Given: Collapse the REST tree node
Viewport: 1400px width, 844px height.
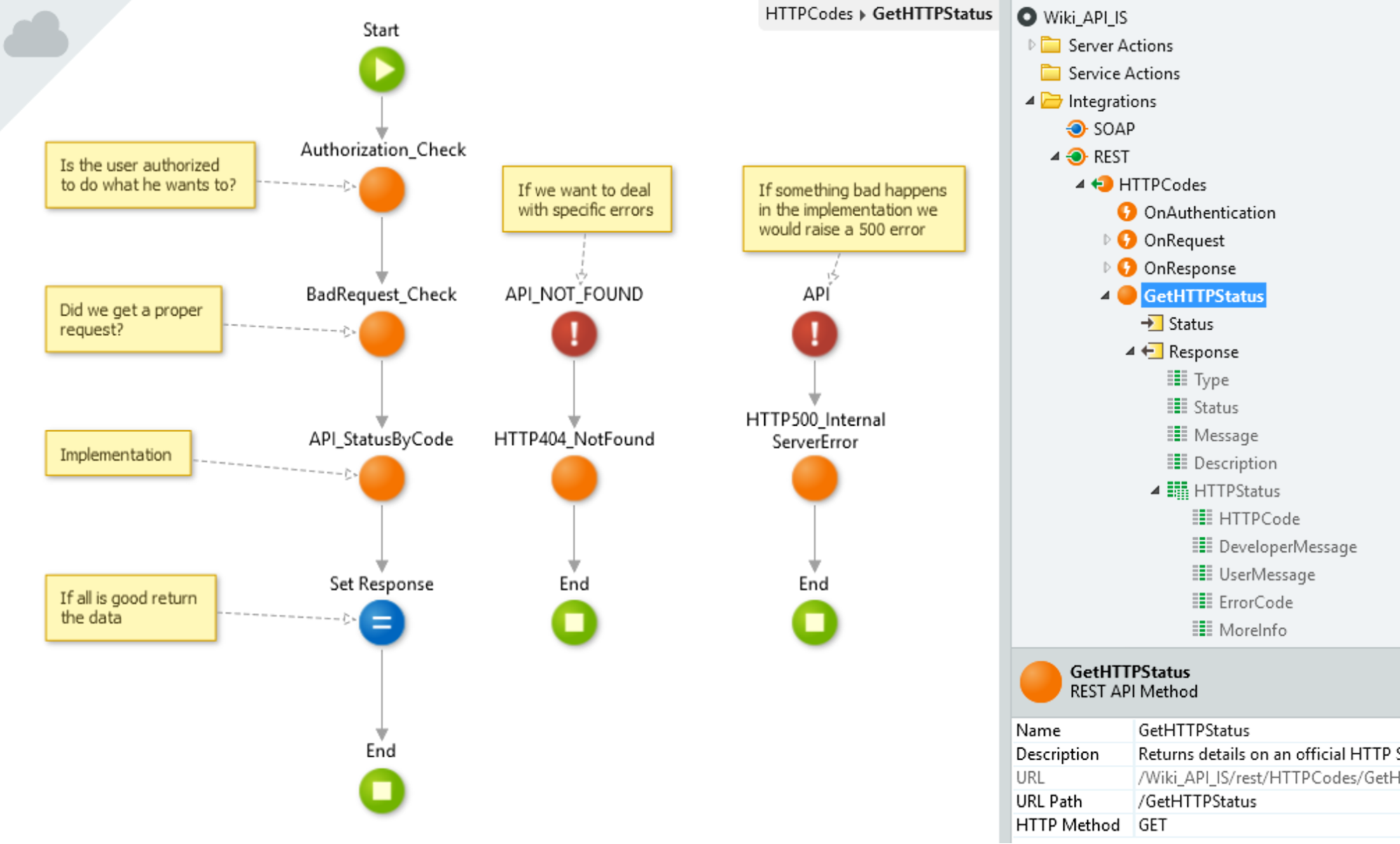Looking at the screenshot, I should click(x=1055, y=157).
